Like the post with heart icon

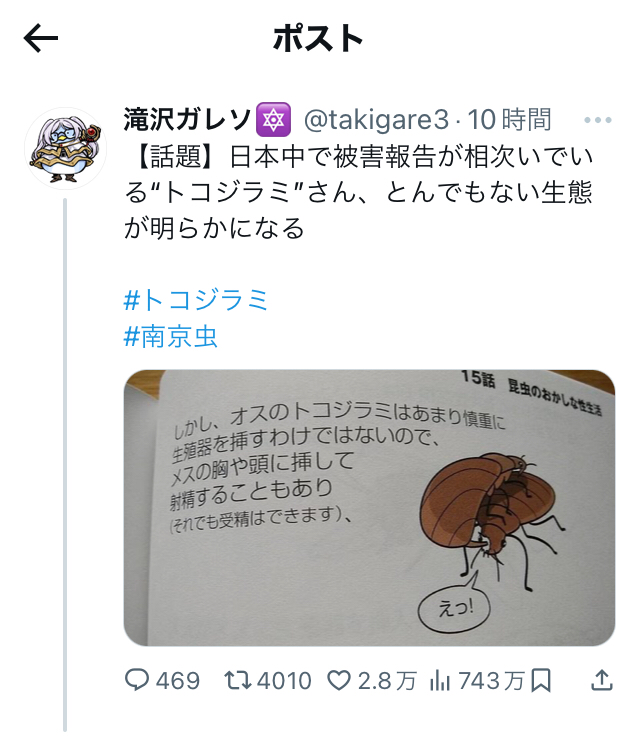[339, 681]
